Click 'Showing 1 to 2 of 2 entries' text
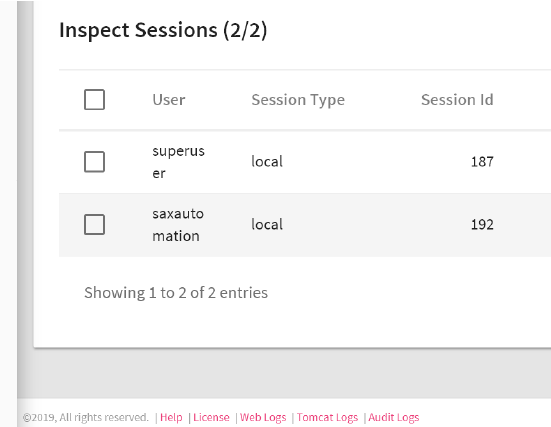Image resolution: width=551 pixels, height=427 pixels. point(176,292)
